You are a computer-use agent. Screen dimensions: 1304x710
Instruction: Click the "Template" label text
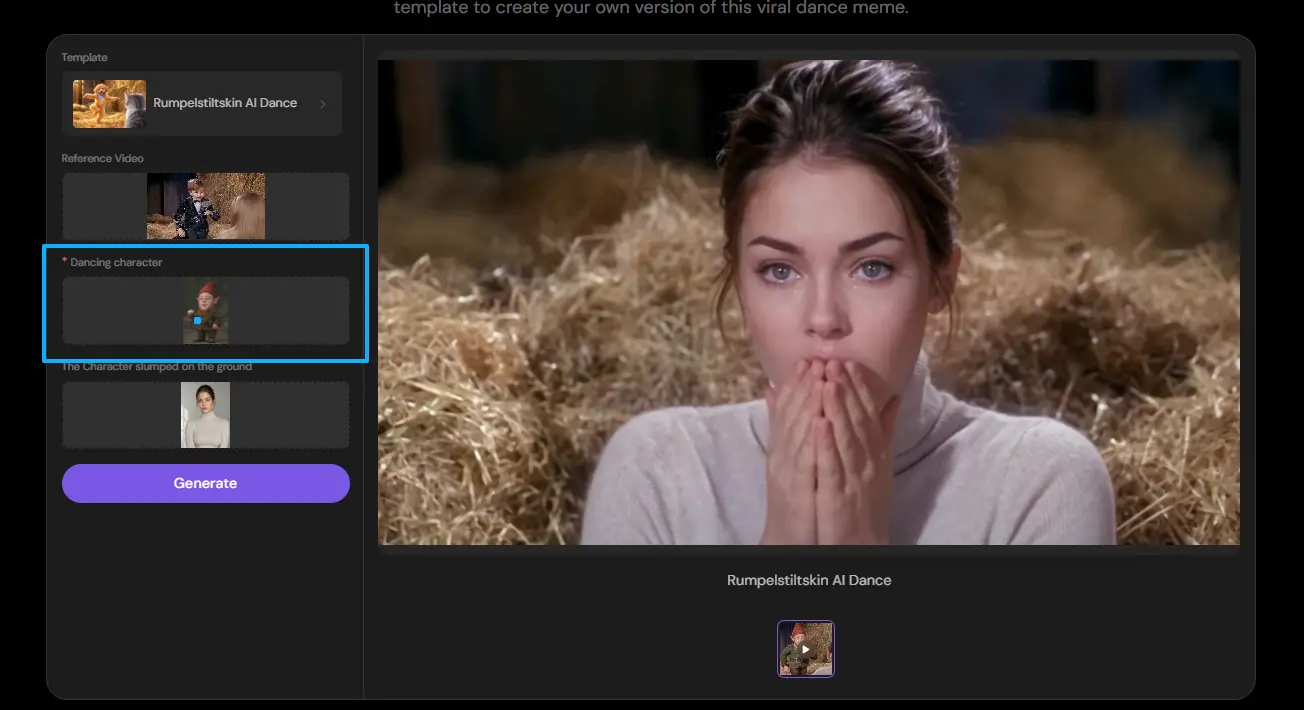(x=84, y=57)
